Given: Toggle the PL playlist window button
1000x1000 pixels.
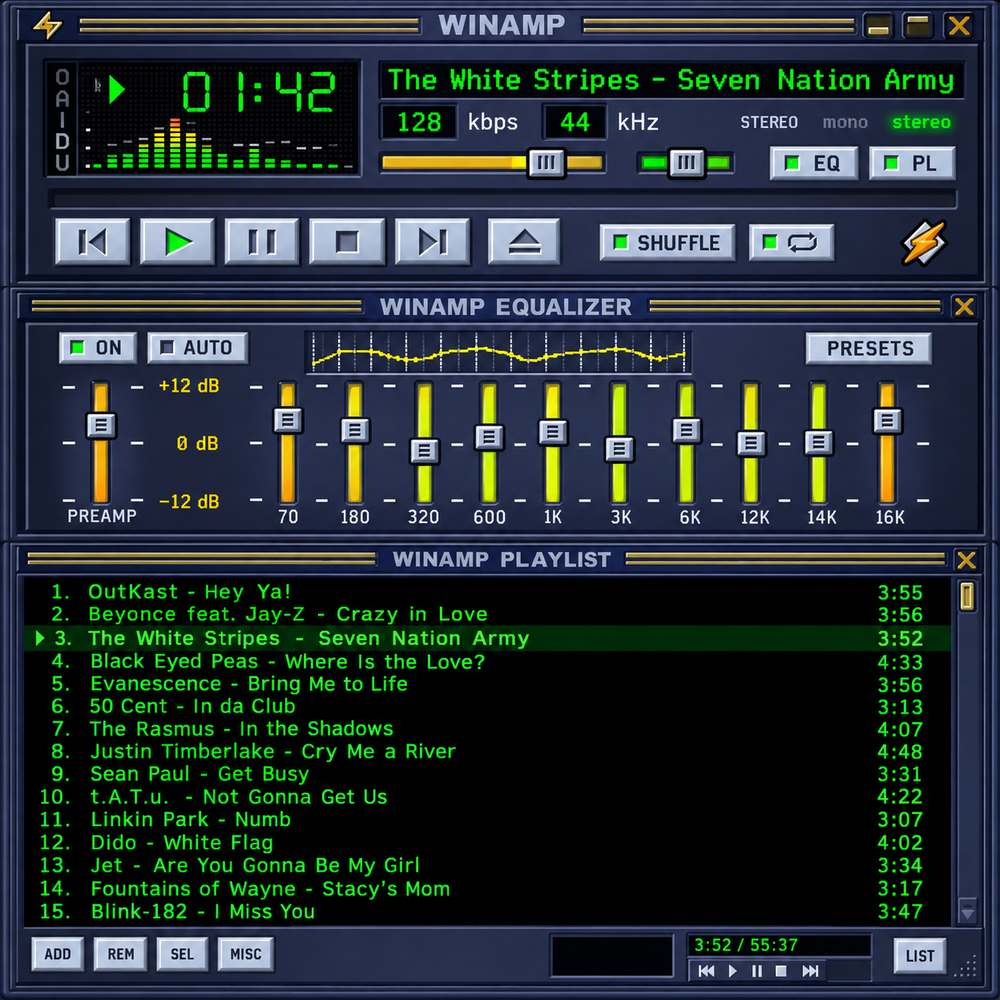Looking at the screenshot, I should pyautogui.click(x=912, y=163).
